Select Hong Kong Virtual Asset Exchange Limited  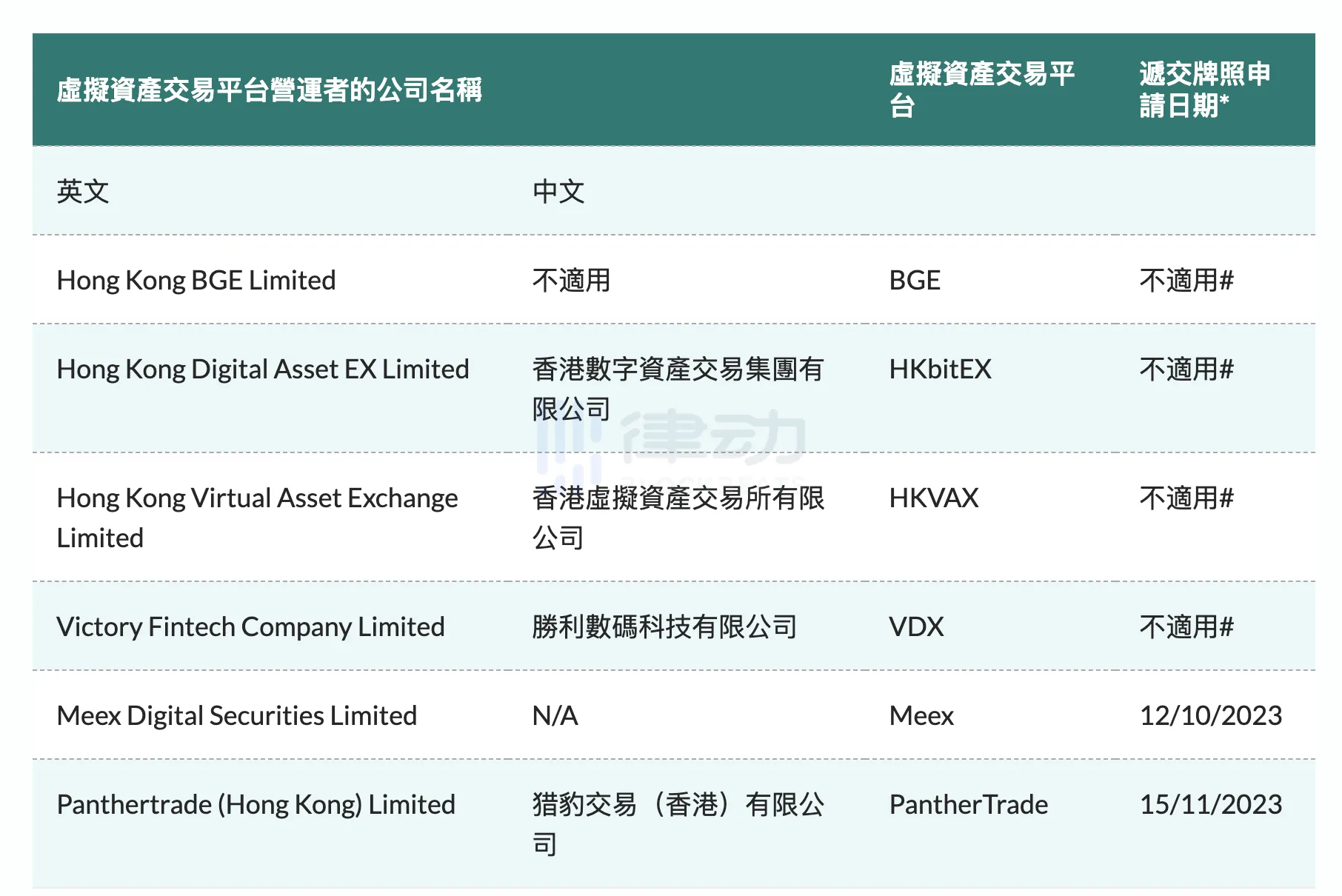[257, 518]
